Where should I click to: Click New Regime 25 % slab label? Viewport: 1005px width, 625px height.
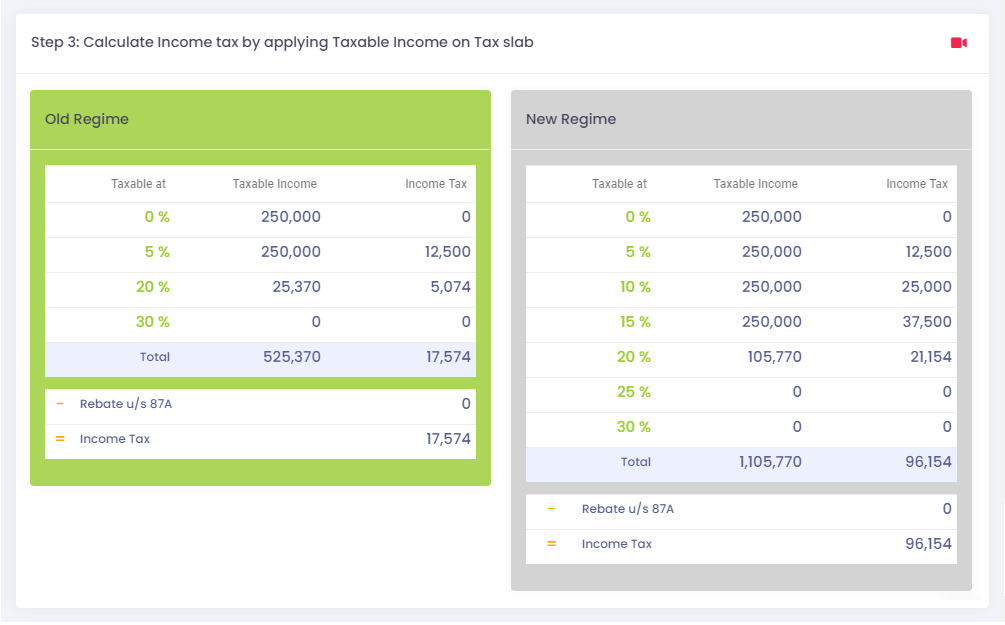[633, 392]
